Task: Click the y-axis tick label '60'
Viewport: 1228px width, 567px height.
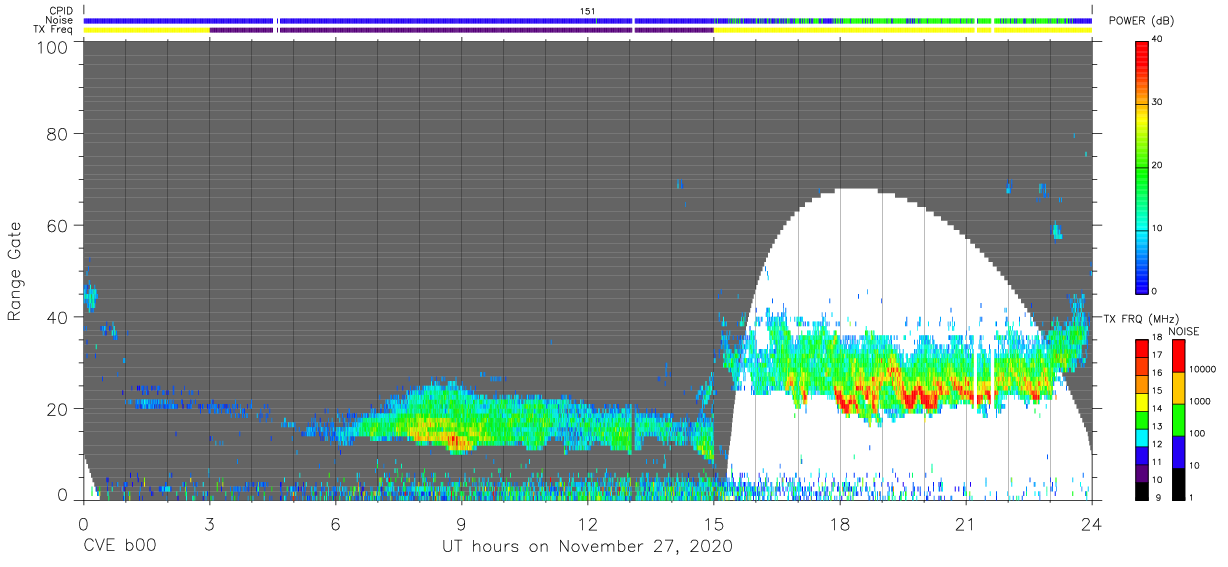Action: [x=57, y=225]
